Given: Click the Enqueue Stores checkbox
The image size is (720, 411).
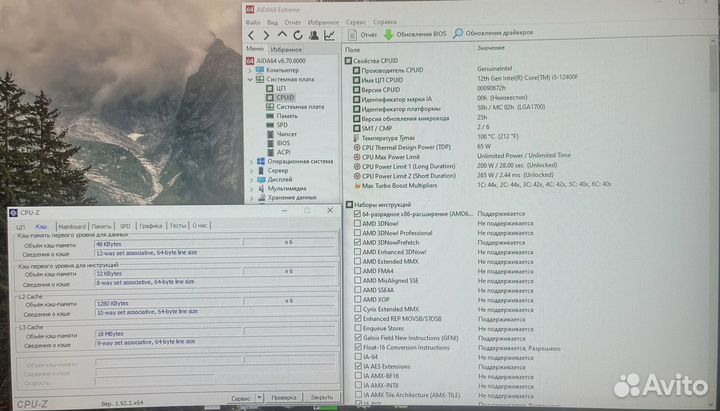Looking at the screenshot, I should [358, 328].
